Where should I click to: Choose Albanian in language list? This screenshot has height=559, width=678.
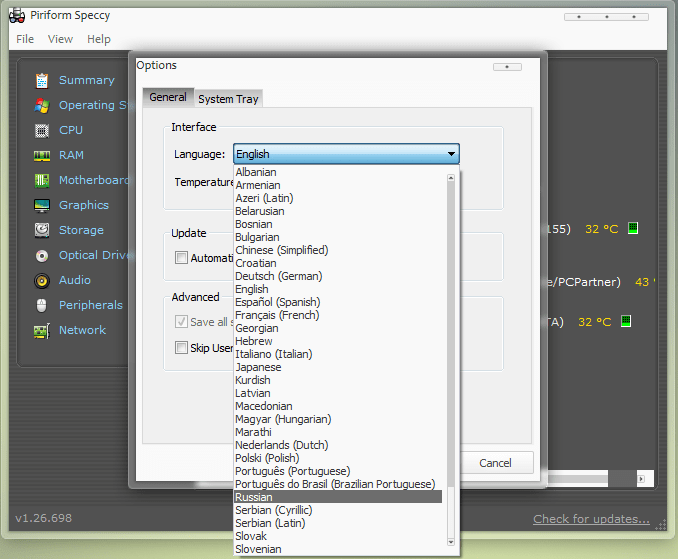(338, 172)
